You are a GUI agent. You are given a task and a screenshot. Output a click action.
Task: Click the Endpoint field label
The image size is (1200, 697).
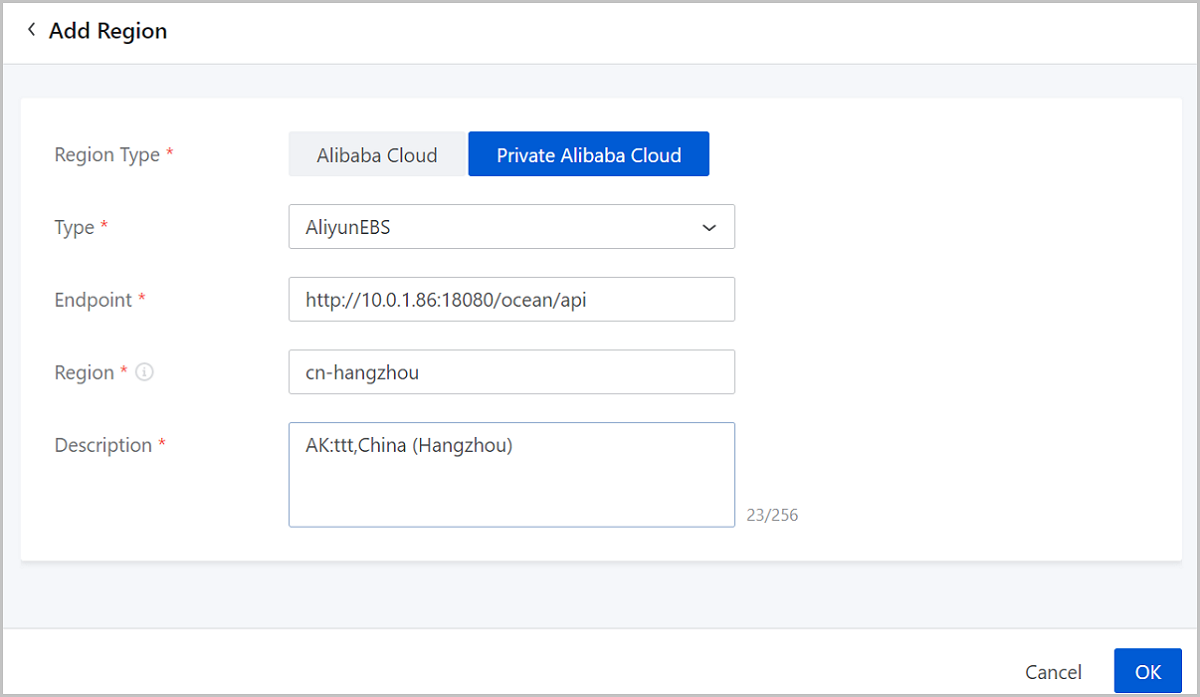pos(93,300)
